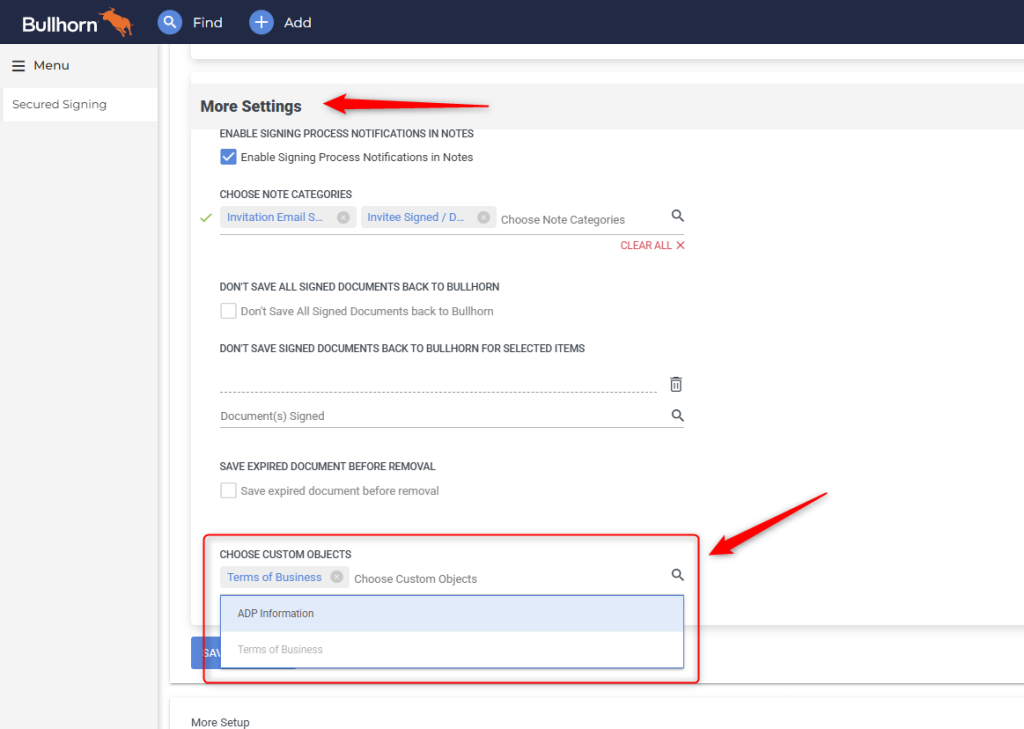Click the Add plus icon
1024x729 pixels.
click(259, 21)
